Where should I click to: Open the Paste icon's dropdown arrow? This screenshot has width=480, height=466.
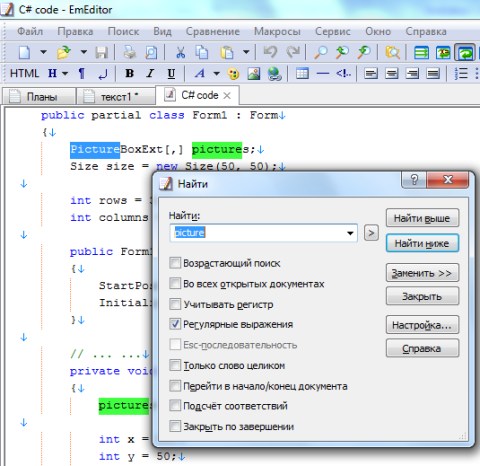point(246,52)
